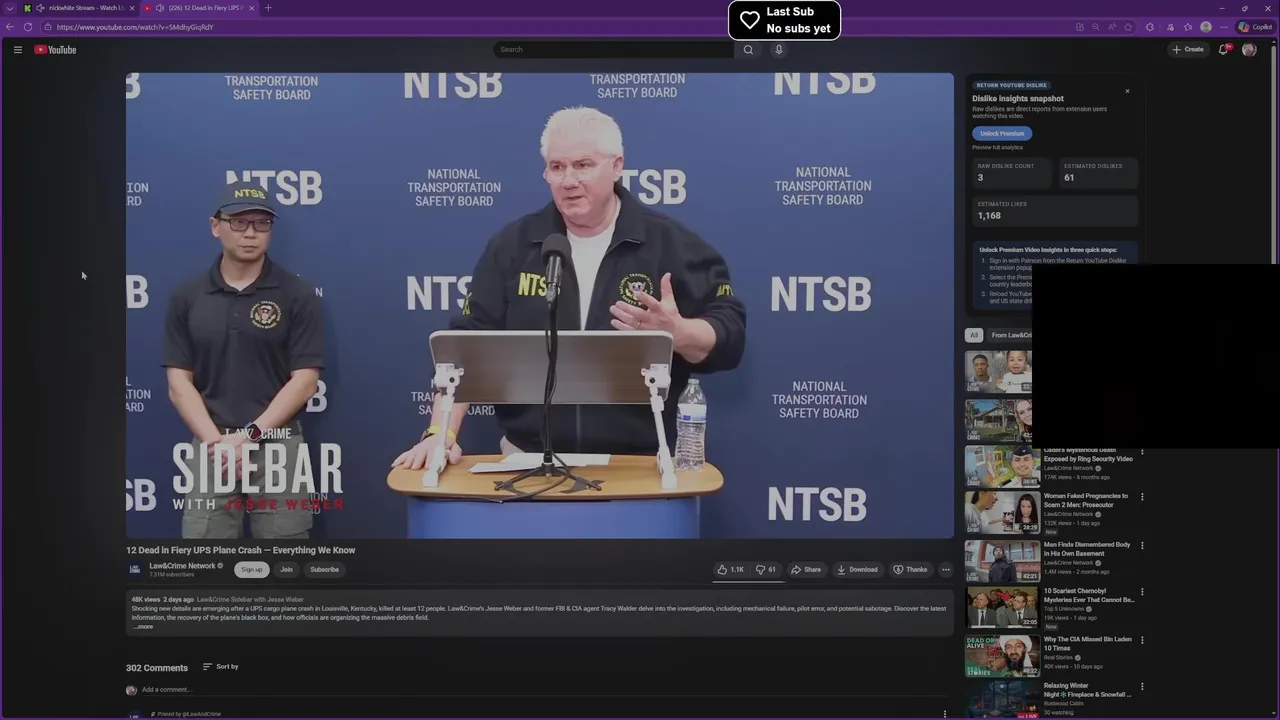Viewport: 1280px width, 720px height.
Task: Go back in browser history
Action: click(10, 27)
